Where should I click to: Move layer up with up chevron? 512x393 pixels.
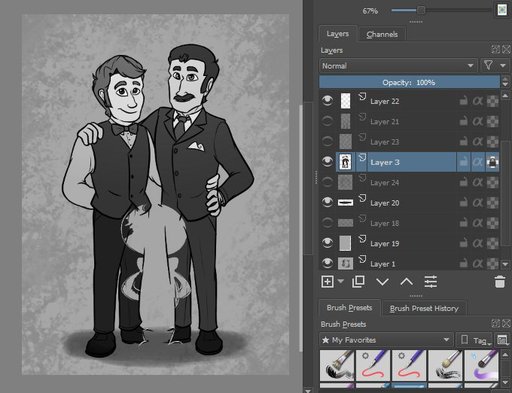[x=407, y=282]
